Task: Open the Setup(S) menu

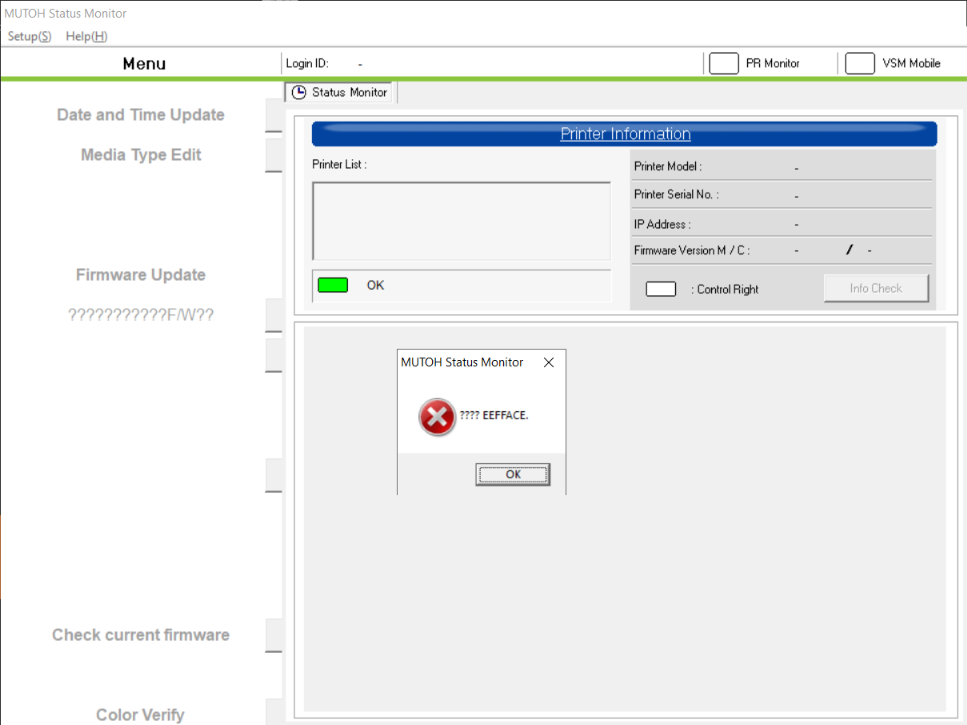Action: (29, 36)
